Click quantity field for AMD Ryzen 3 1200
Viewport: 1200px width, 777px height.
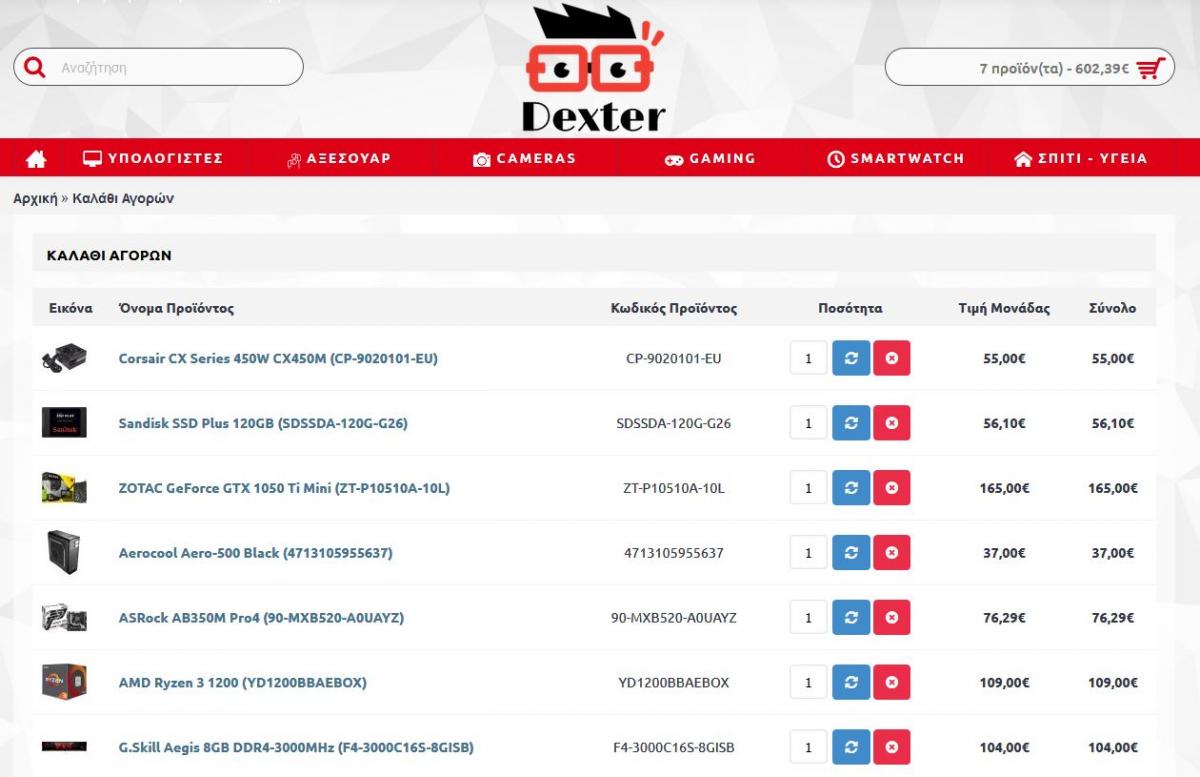(x=809, y=683)
